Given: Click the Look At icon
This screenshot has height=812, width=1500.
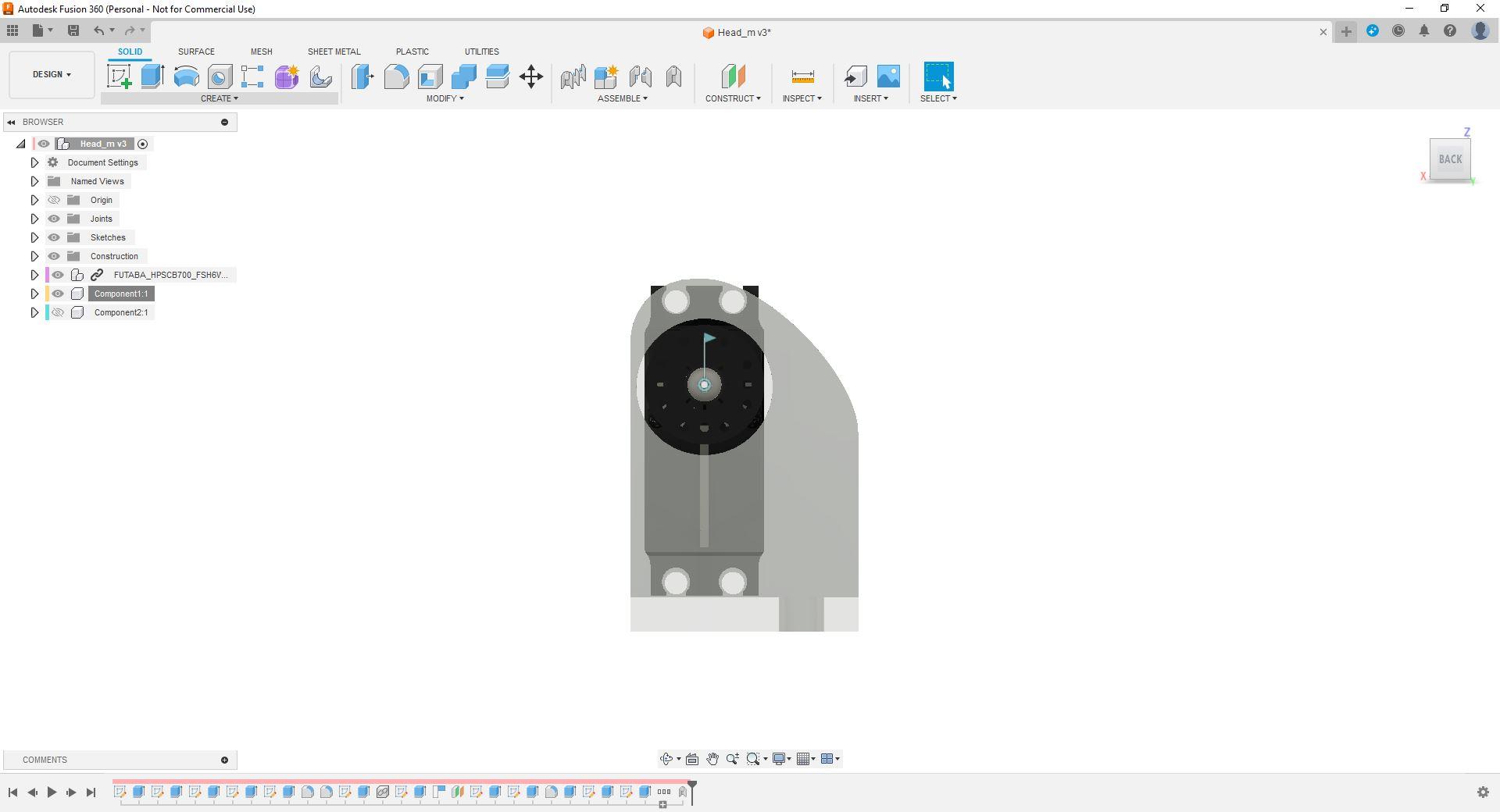Looking at the screenshot, I should 692,759.
